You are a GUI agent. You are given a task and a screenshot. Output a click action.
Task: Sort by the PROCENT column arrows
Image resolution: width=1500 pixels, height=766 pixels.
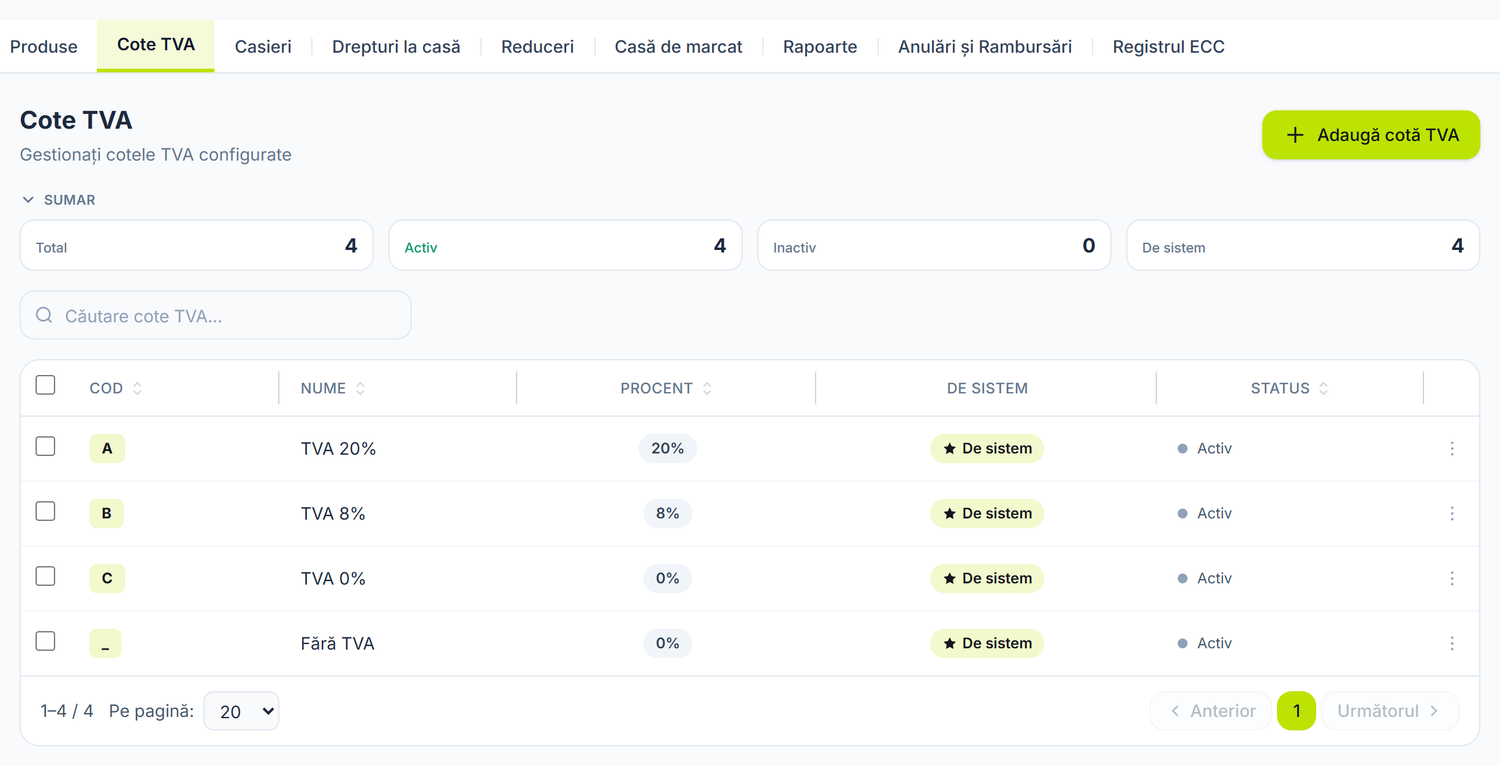707,389
